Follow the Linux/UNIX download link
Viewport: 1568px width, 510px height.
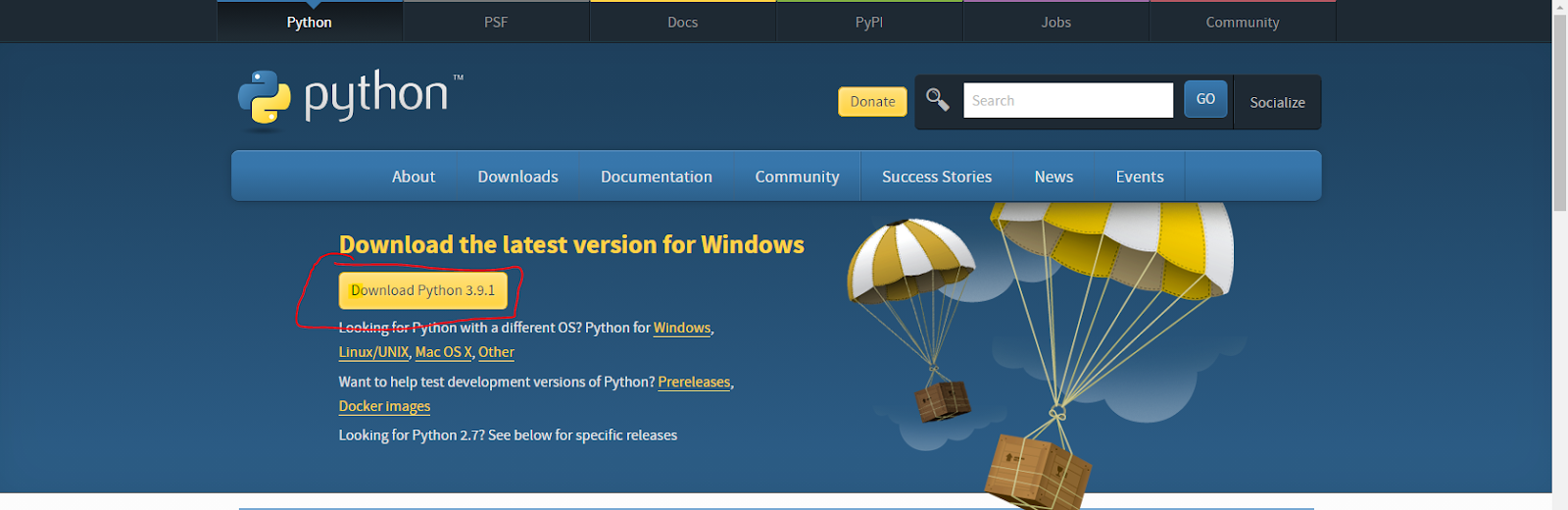(x=373, y=352)
